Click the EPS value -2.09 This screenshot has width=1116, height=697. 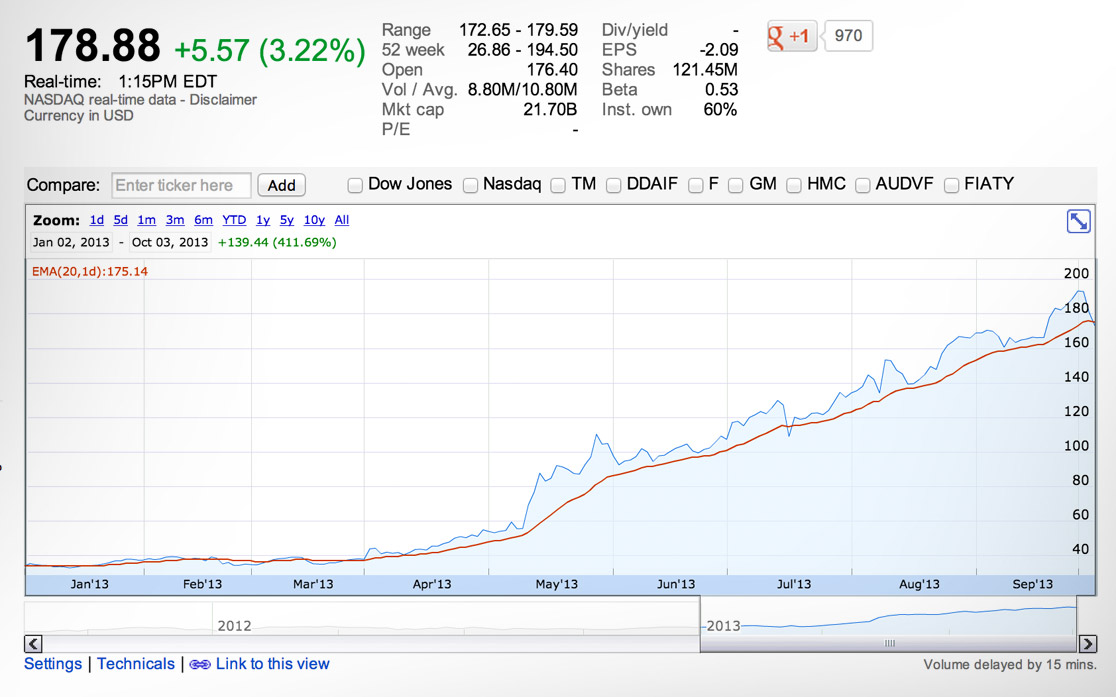point(718,50)
